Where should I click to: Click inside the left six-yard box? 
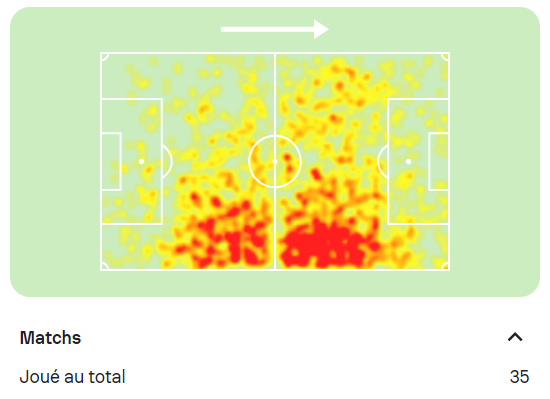(x=111, y=162)
